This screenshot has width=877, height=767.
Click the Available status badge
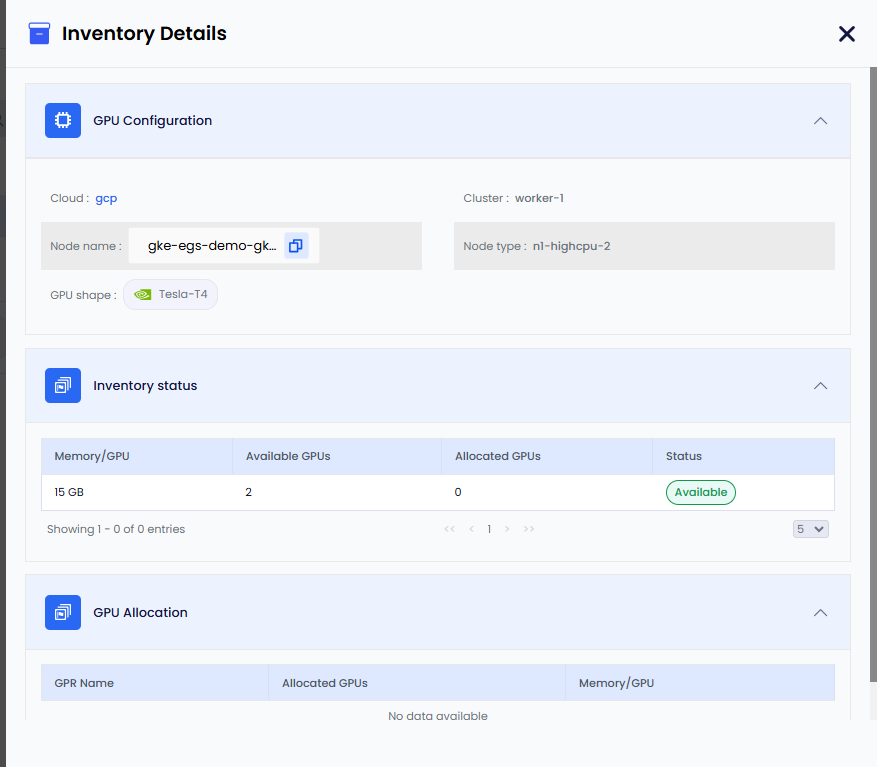[701, 492]
